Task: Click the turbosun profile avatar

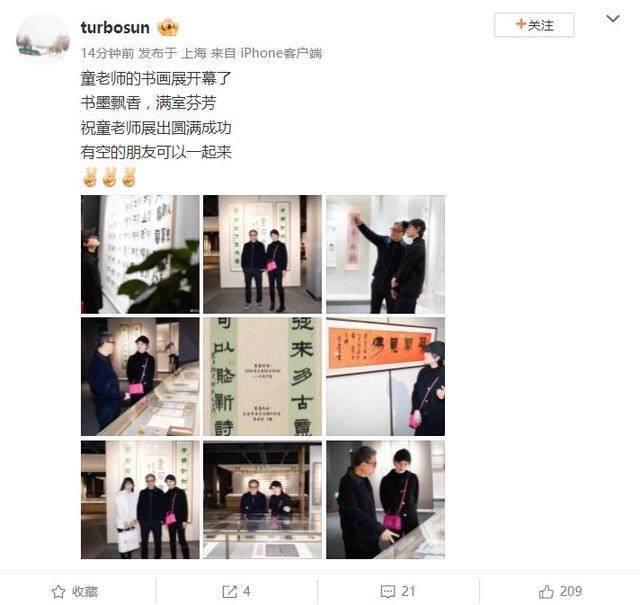Action: [x=43, y=40]
